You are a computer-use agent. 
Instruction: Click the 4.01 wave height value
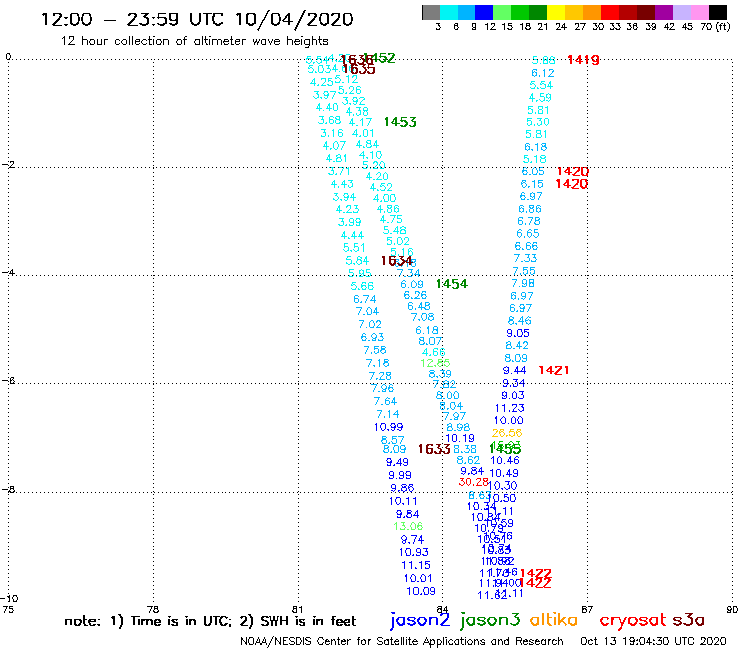coord(363,133)
